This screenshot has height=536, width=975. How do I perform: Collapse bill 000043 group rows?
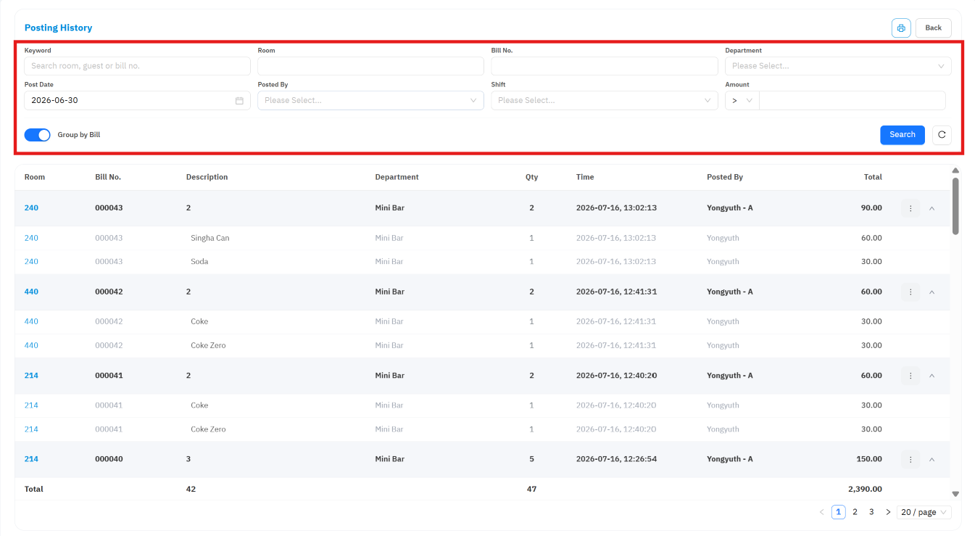[x=931, y=208]
